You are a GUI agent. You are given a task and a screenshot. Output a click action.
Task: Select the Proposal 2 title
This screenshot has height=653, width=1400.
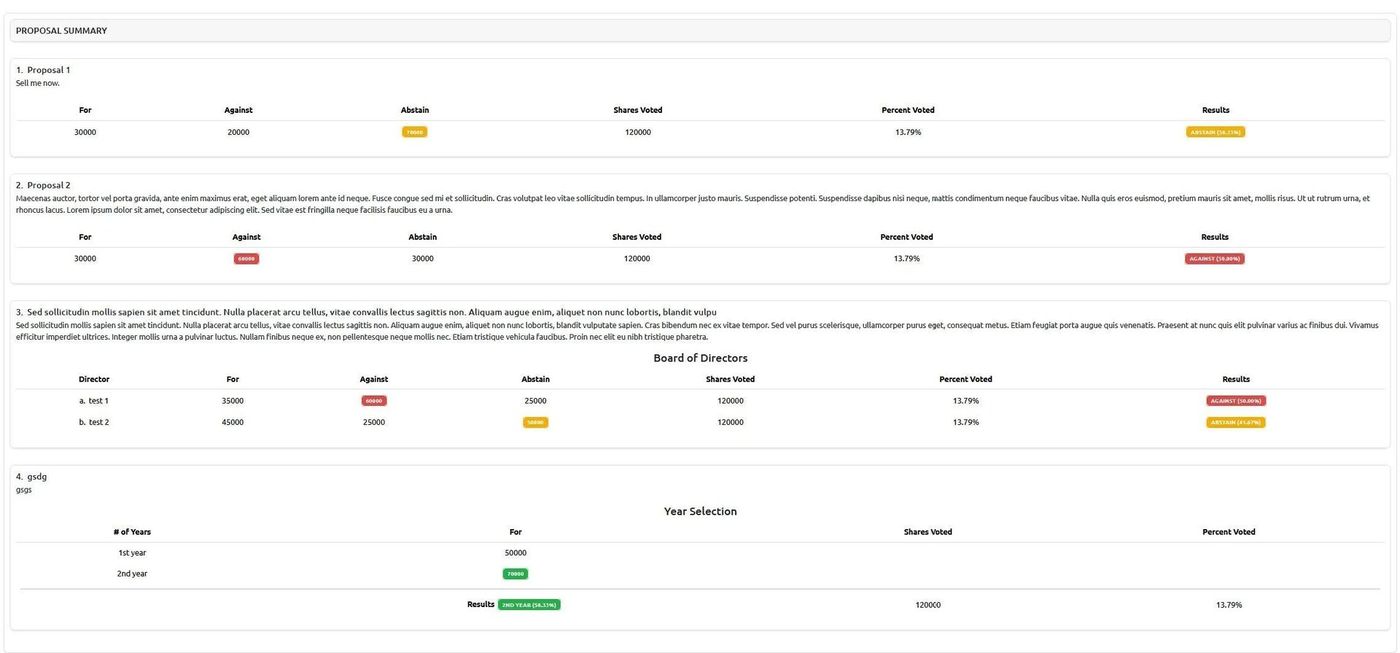pyautogui.click(x=48, y=185)
